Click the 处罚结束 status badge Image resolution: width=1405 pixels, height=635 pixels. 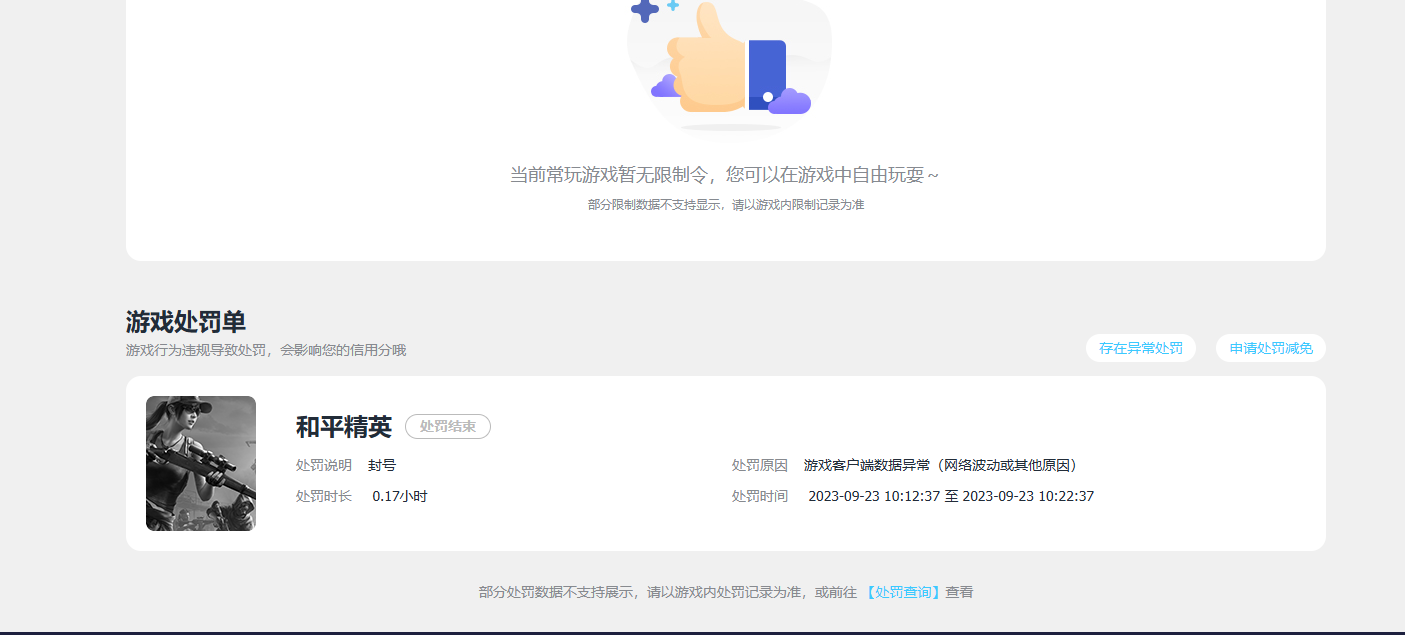(x=448, y=426)
